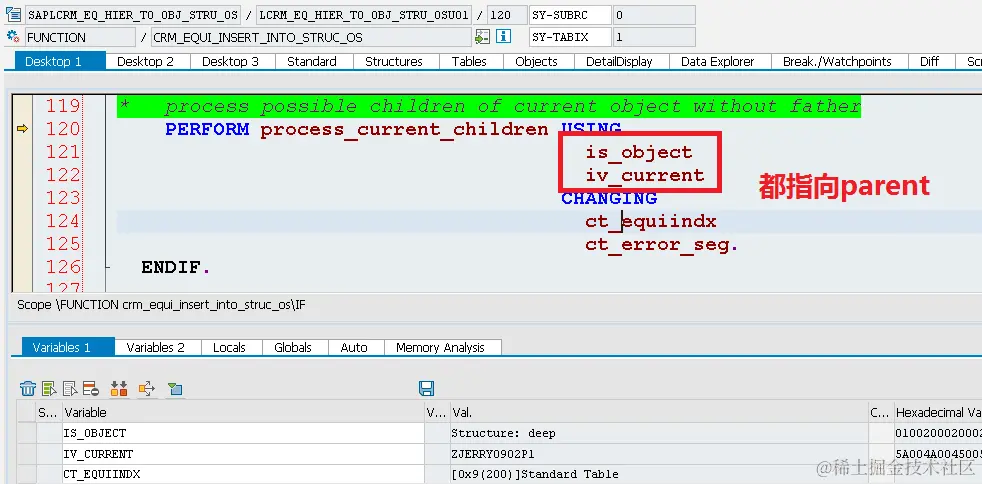The width and height of the screenshot is (982, 484).
Task: Click the program document icon beside SAPLCRM_EQ_HIER_TO_OBJ_STRU_OS
Action: pyautogui.click(x=13, y=14)
